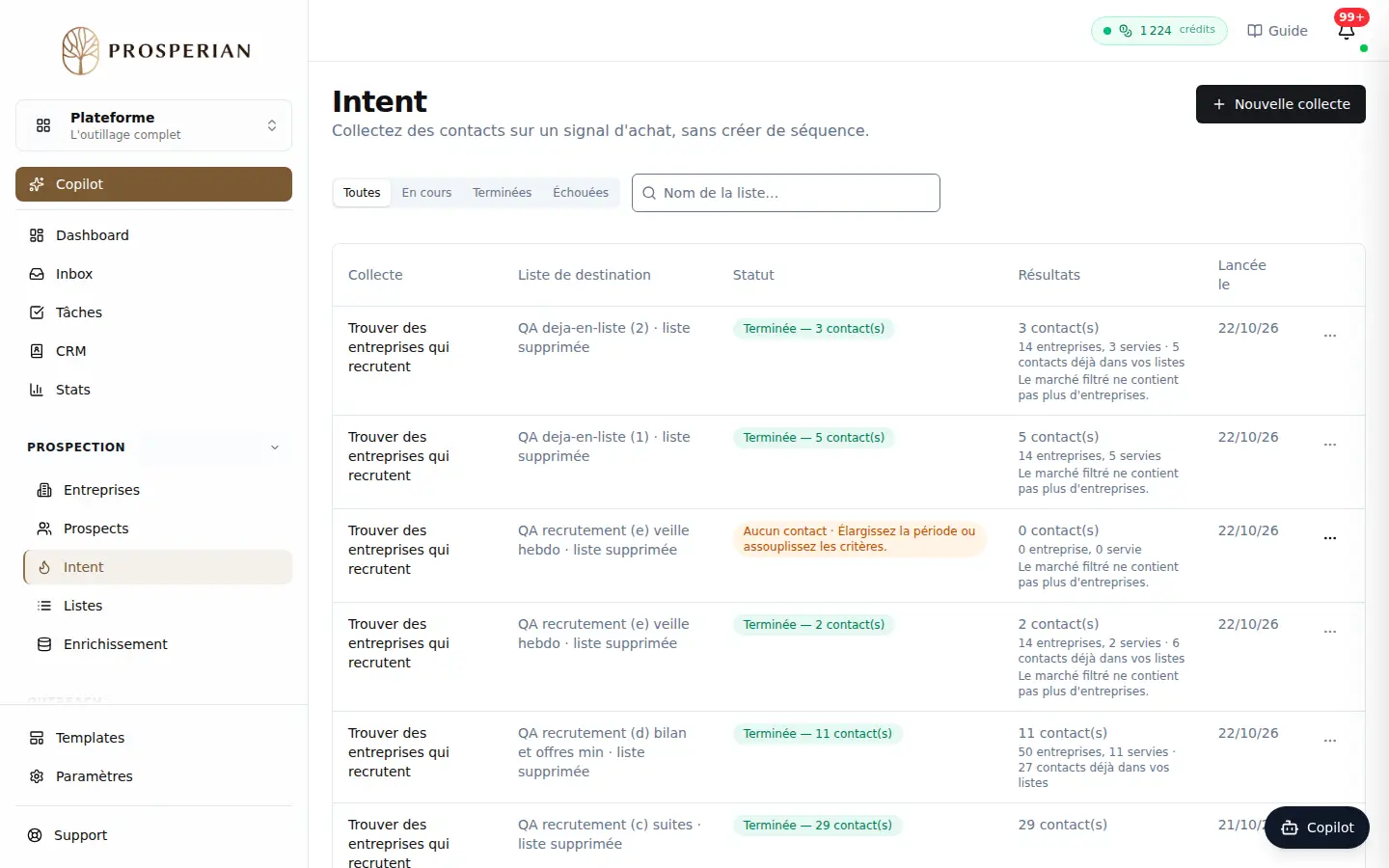
Task: Click the Résultats column header
Action: (x=1049, y=275)
